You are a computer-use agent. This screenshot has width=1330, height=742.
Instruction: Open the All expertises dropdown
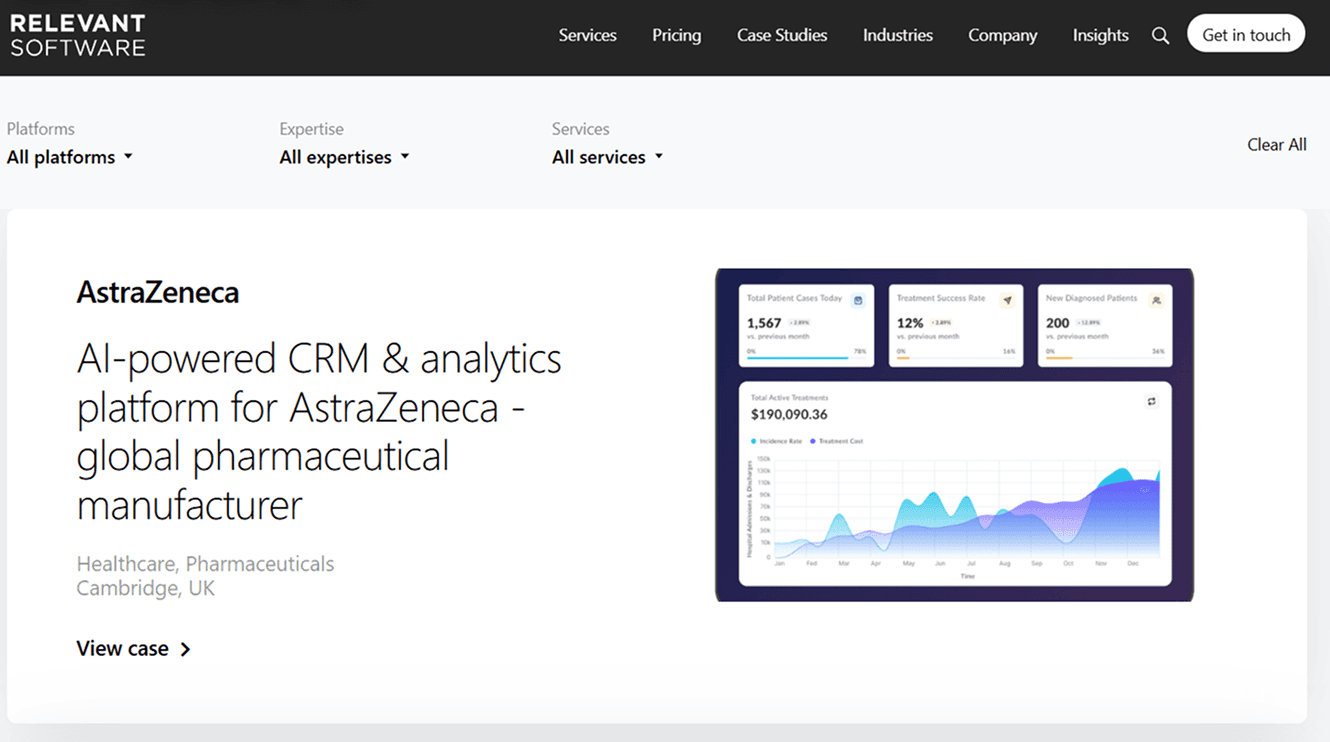344,157
